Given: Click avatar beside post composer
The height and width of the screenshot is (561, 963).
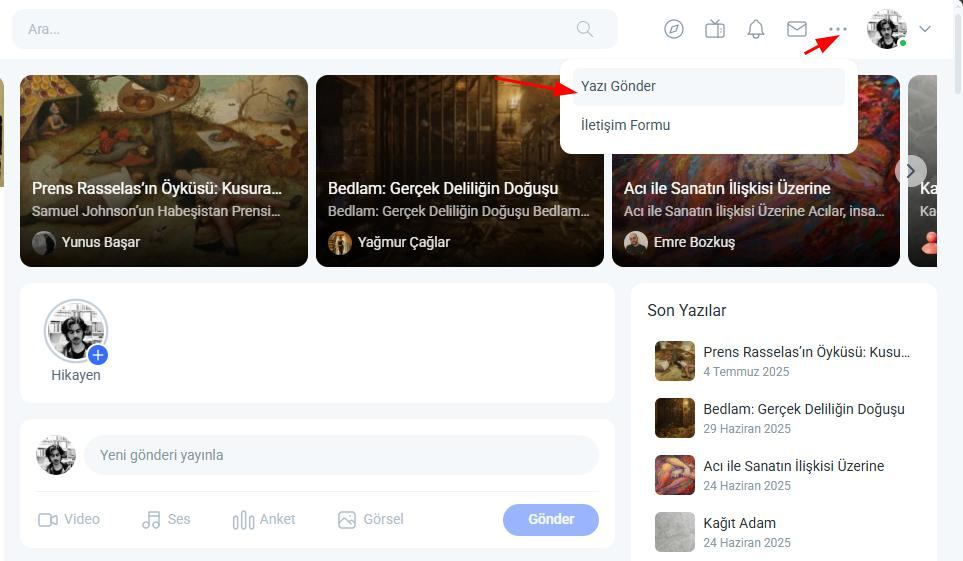Looking at the screenshot, I should (x=56, y=455).
